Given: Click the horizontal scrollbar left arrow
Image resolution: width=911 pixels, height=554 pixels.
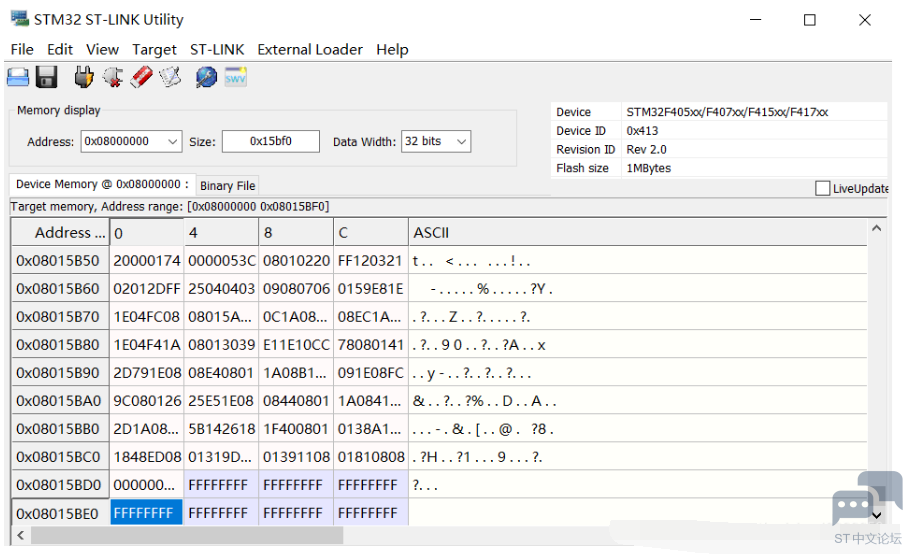Looking at the screenshot, I should pyautogui.click(x=21, y=535).
